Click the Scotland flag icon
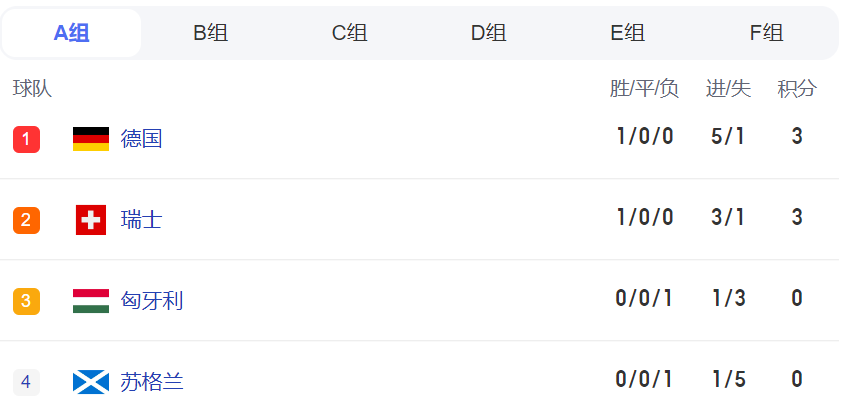This screenshot has height=400, width=841. click(91, 382)
